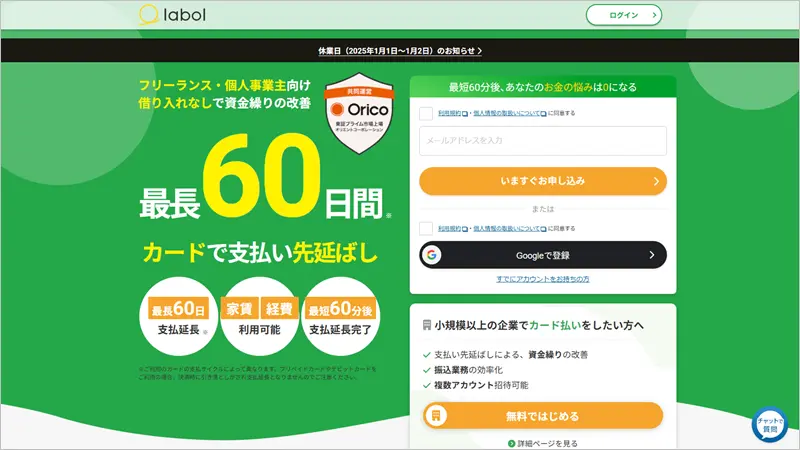Open the すでにアカウントをお持ちの方 link
The image size is (800, 450).
pos(542,279)
